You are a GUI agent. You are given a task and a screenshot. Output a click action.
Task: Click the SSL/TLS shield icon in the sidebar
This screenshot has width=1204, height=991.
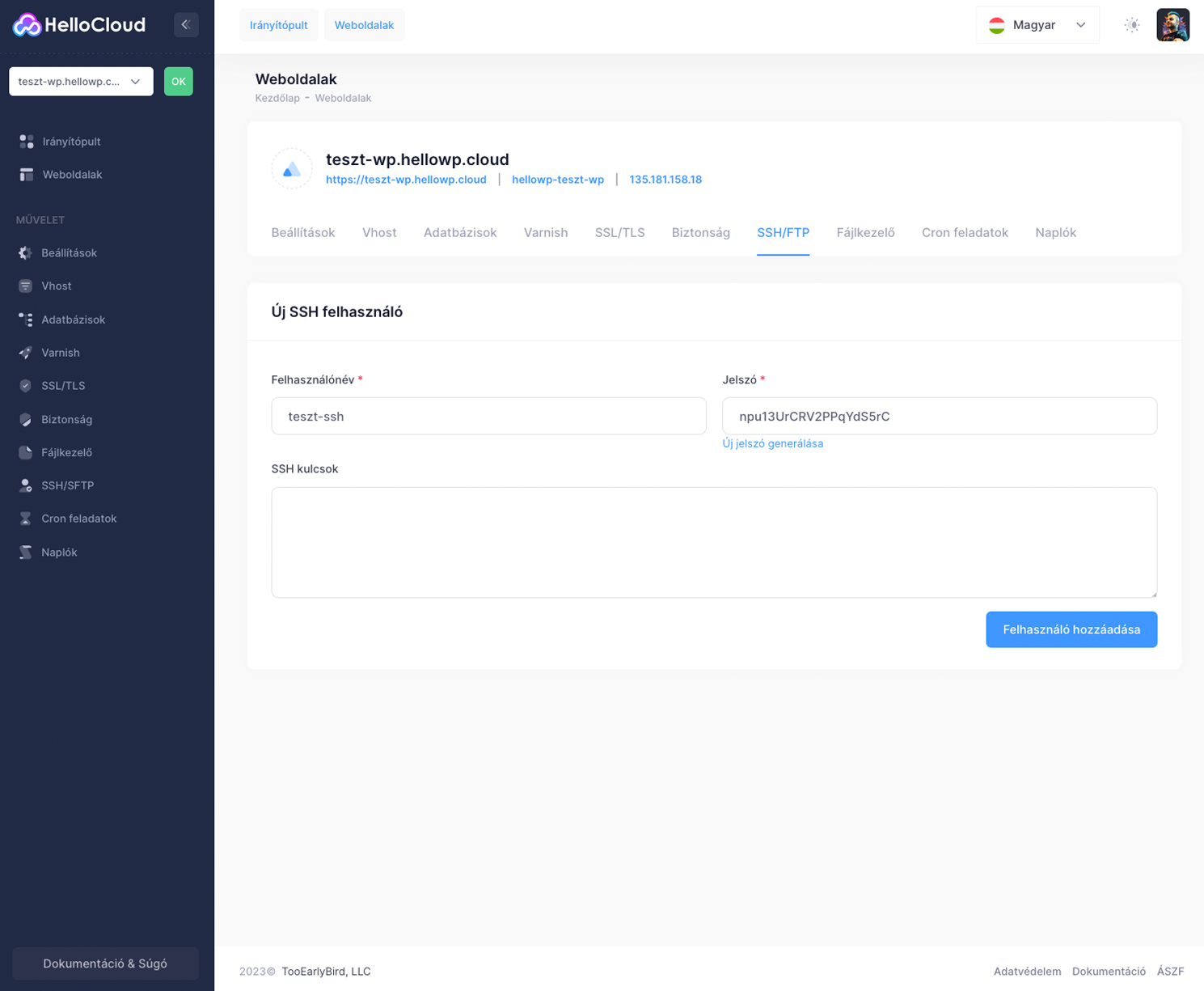click(26, 386)
